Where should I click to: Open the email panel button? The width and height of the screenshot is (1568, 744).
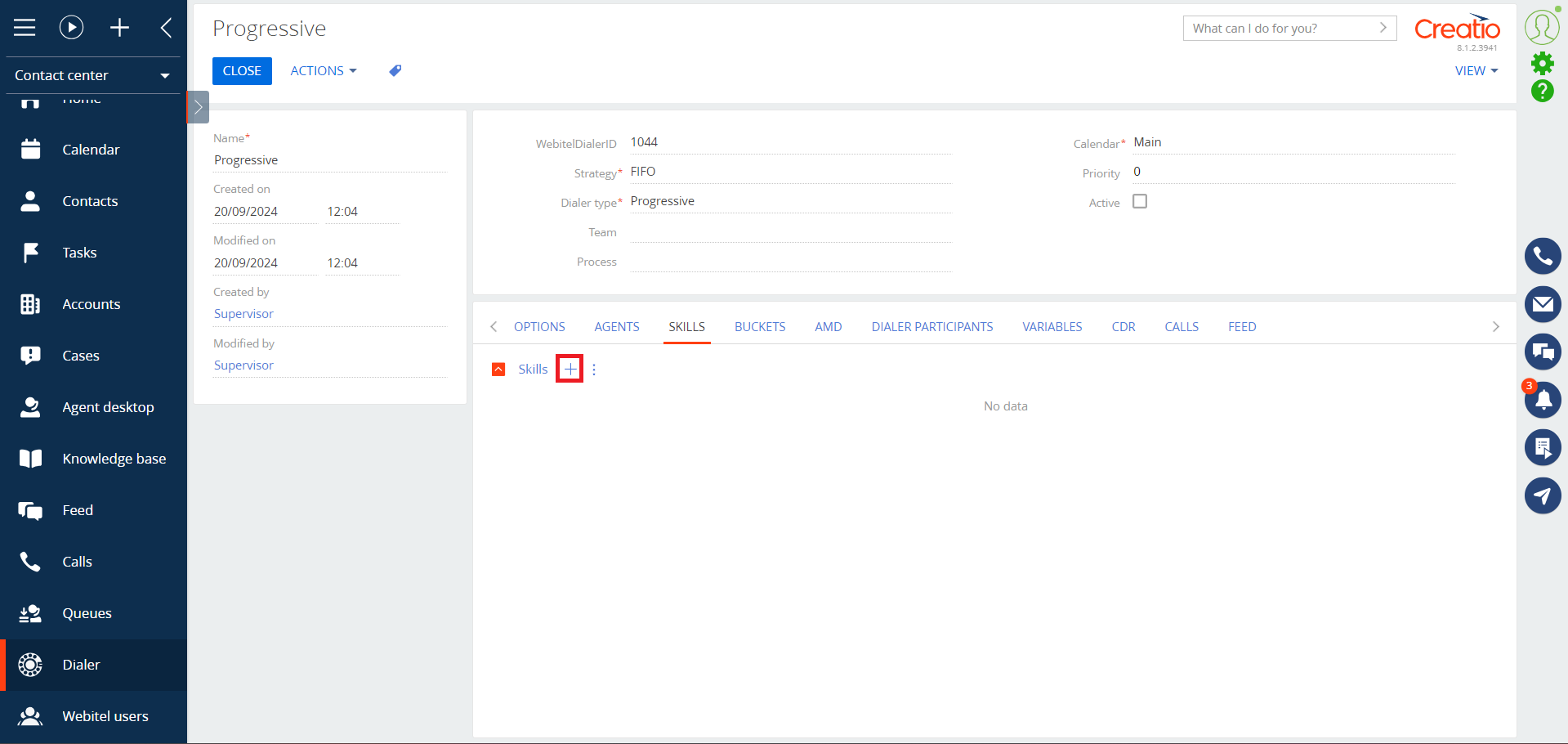coord(1543,304)
